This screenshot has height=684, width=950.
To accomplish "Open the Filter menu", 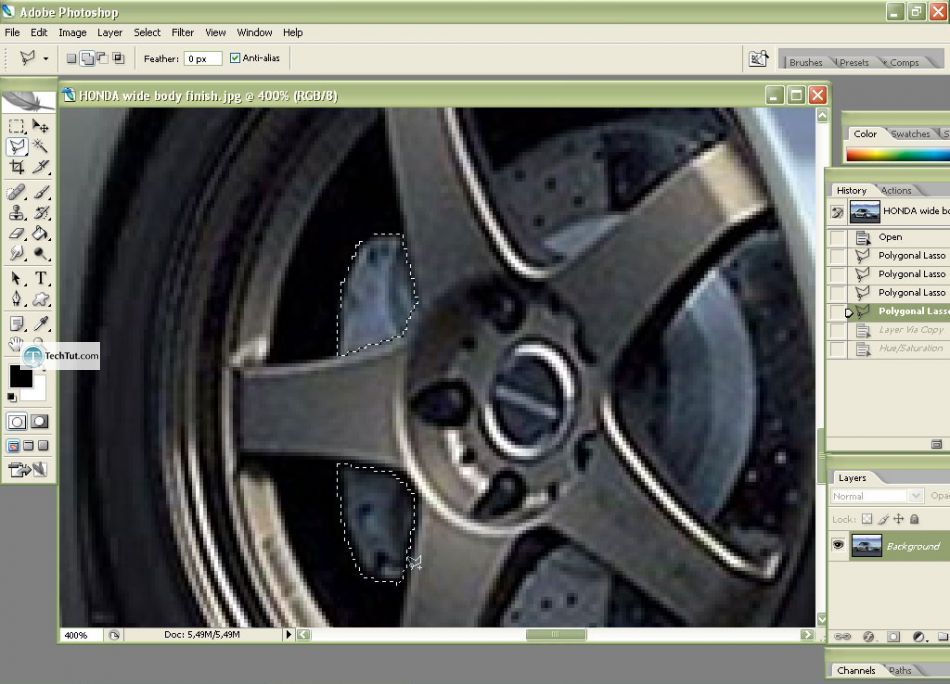I will (x=182, y=33).
